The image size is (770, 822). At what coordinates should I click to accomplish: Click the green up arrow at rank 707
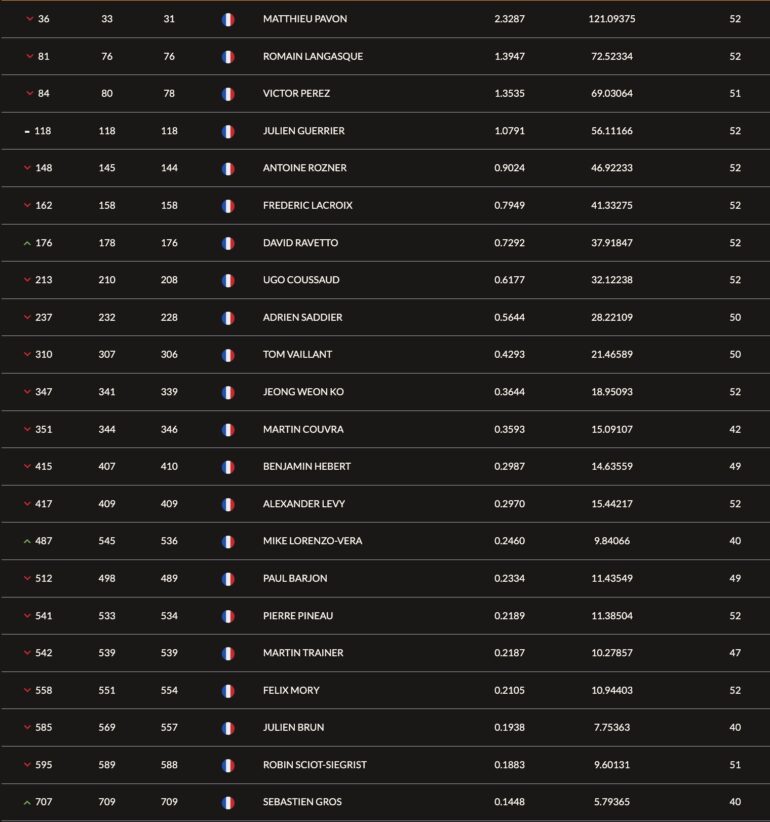[27, 802]
